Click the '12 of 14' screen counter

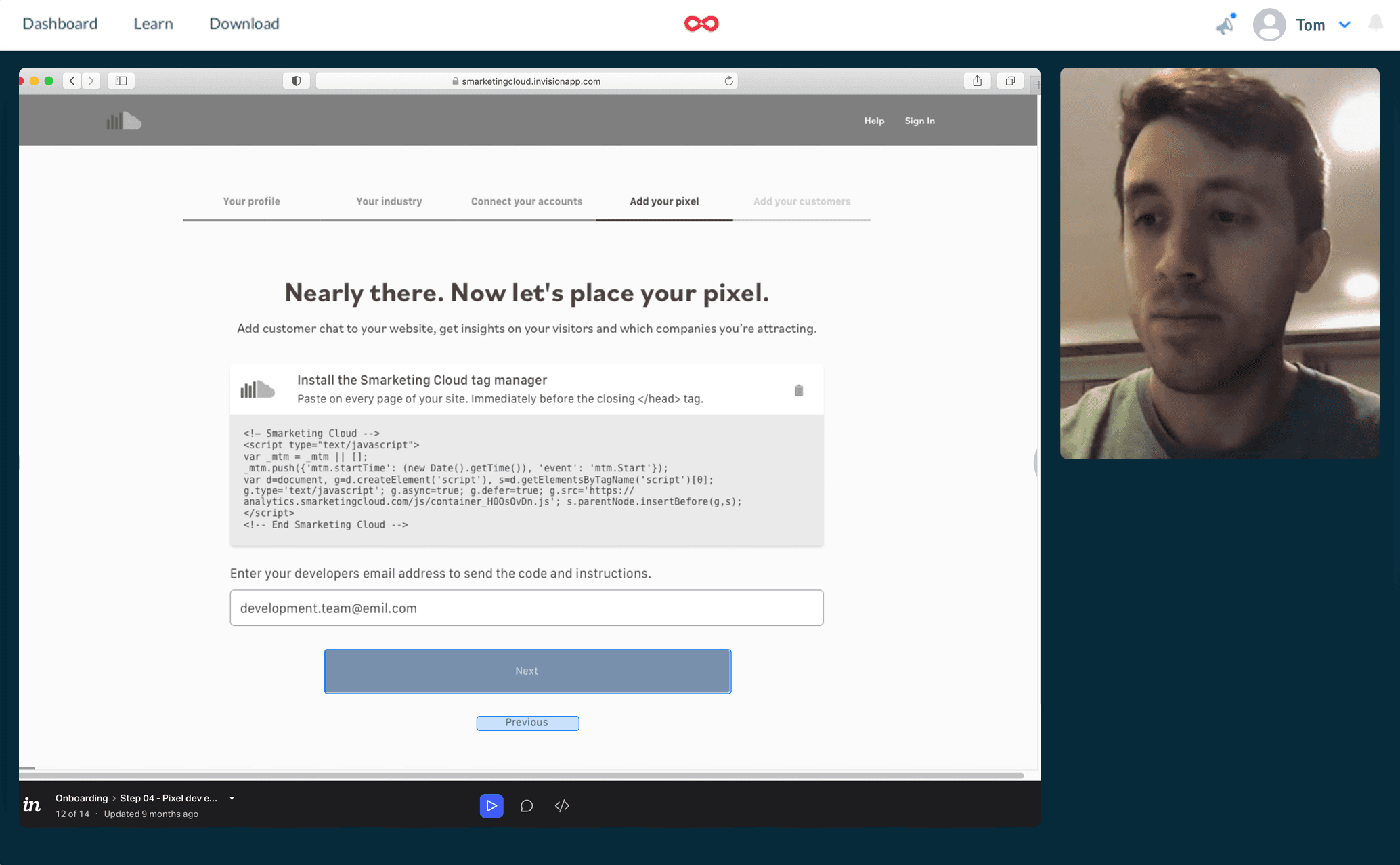pyautogui.click(x=72, y=814)
